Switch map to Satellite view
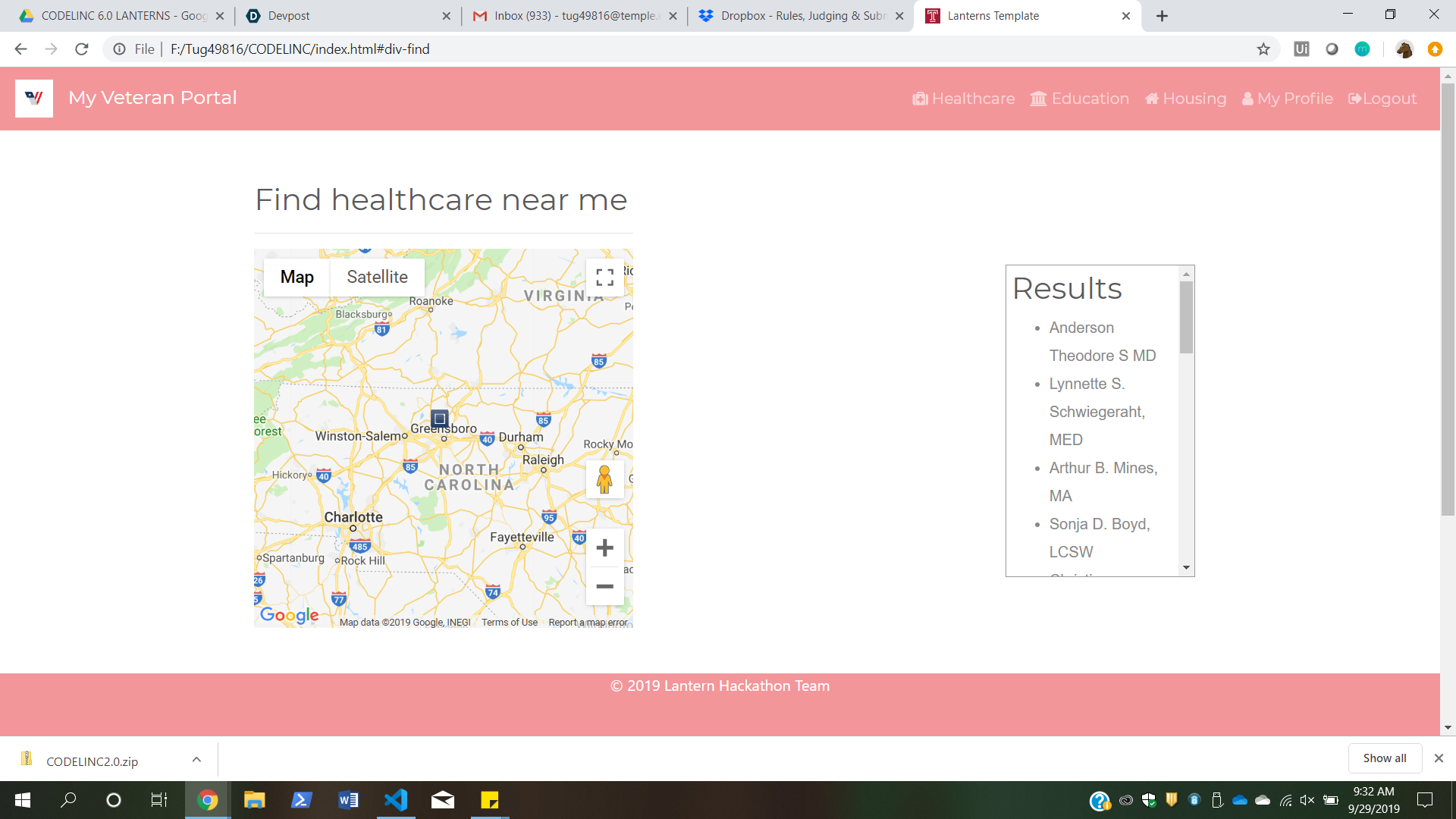1456x819 pixels. pyautogui.click(x=377, y=277)
